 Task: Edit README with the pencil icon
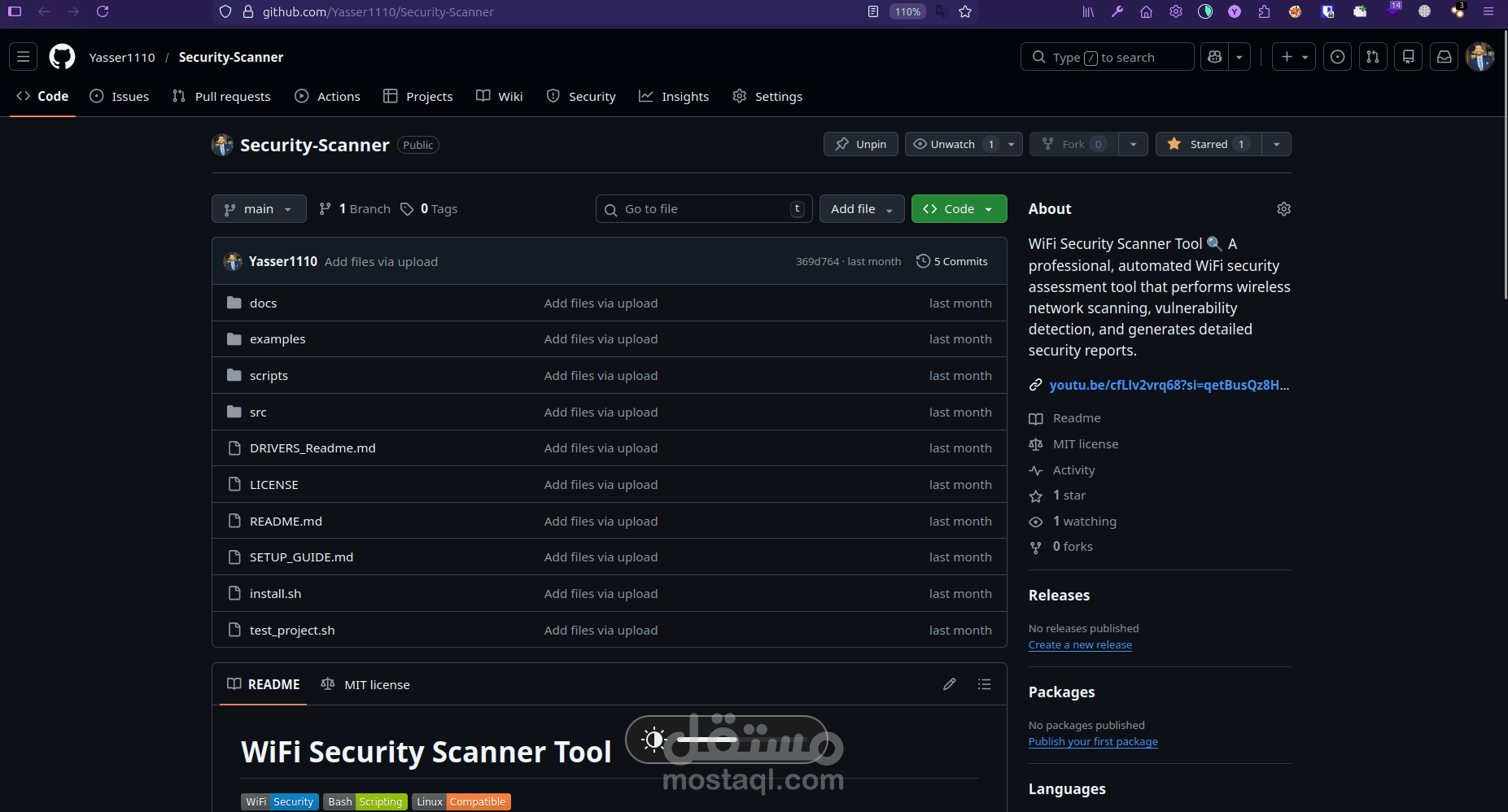click(x=949, y=684)
